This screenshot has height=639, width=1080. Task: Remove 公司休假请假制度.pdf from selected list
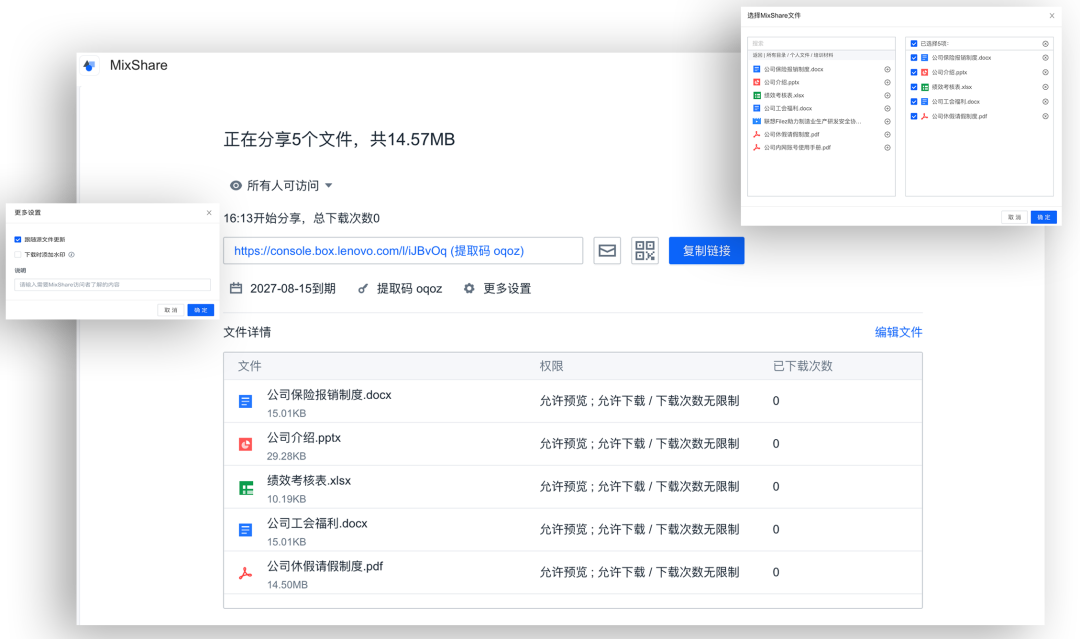1046,116
